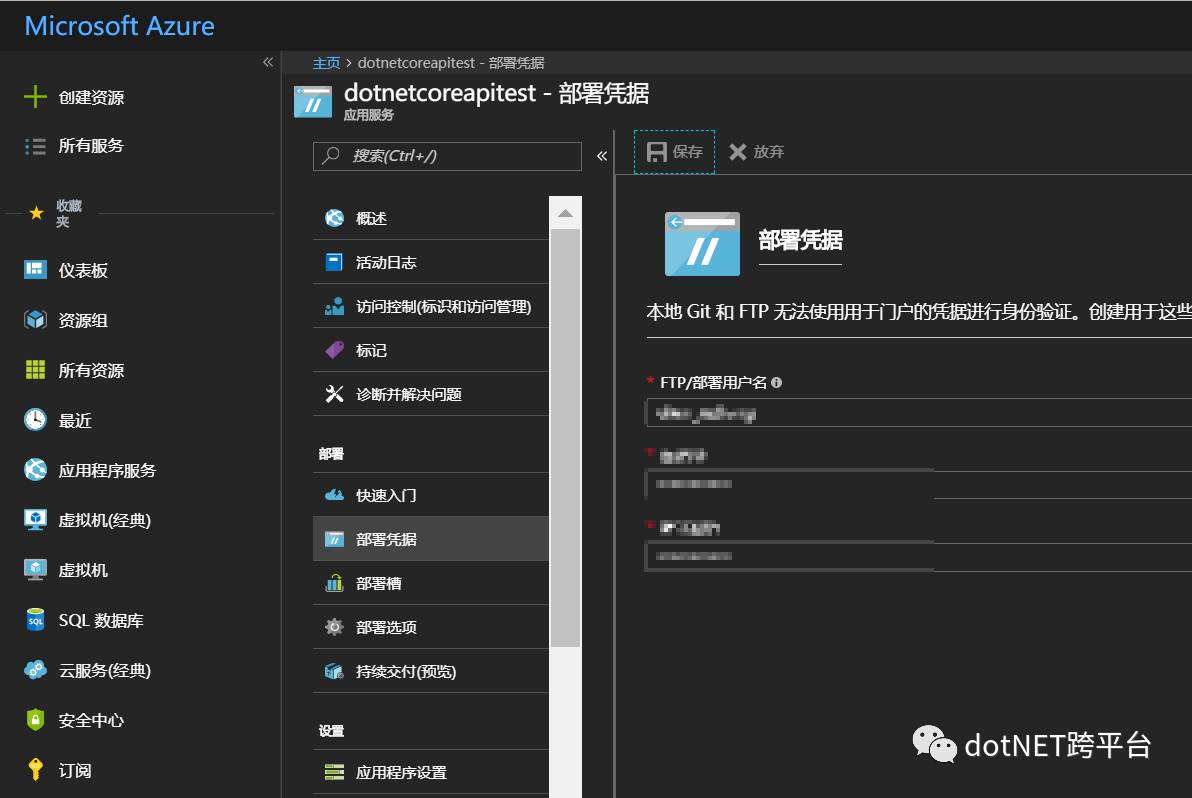Click the 应用程序设置 list icon

tap(334, 772)
